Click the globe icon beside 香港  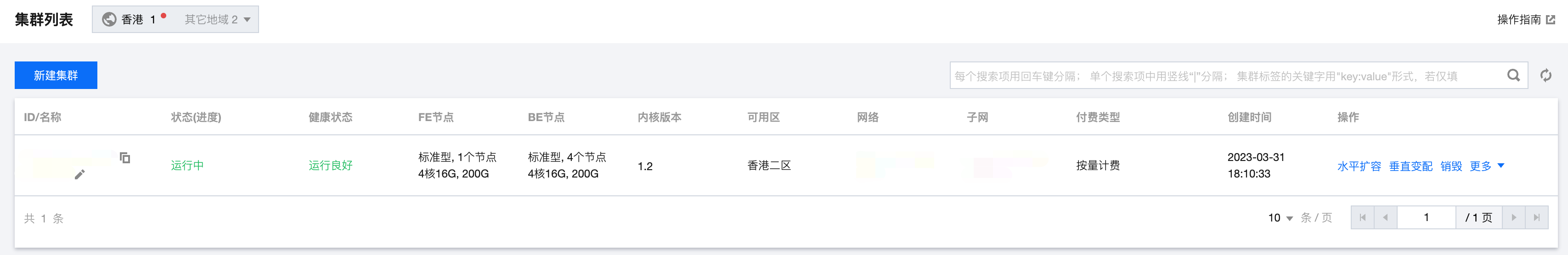coord(109,19)
